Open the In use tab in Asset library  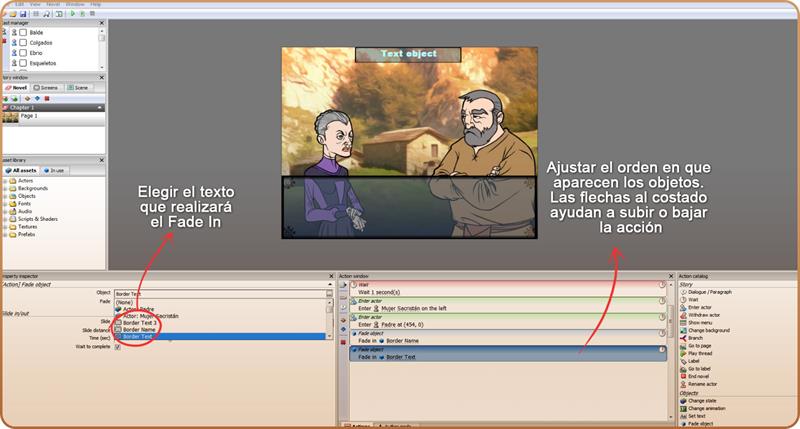(x=54, y=170)
